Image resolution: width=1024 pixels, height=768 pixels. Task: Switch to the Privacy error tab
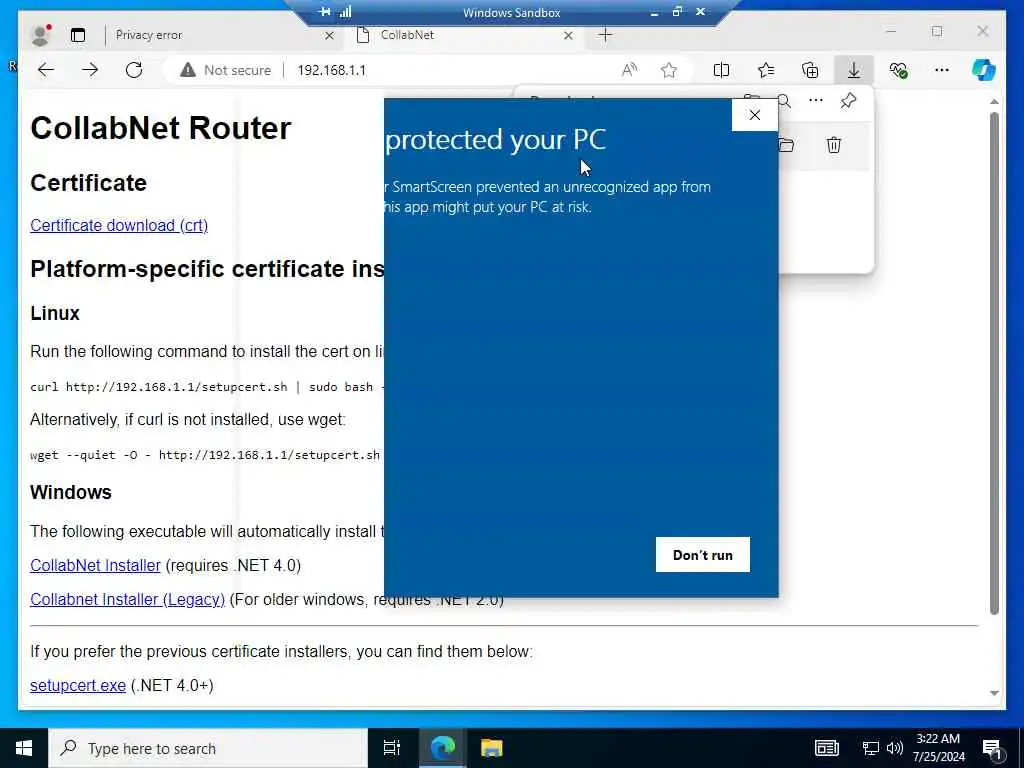(216, 35)
